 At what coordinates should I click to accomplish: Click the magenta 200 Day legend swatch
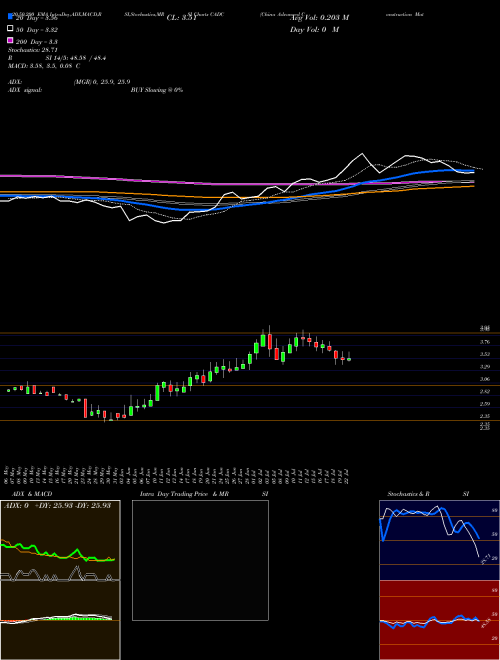10,40
